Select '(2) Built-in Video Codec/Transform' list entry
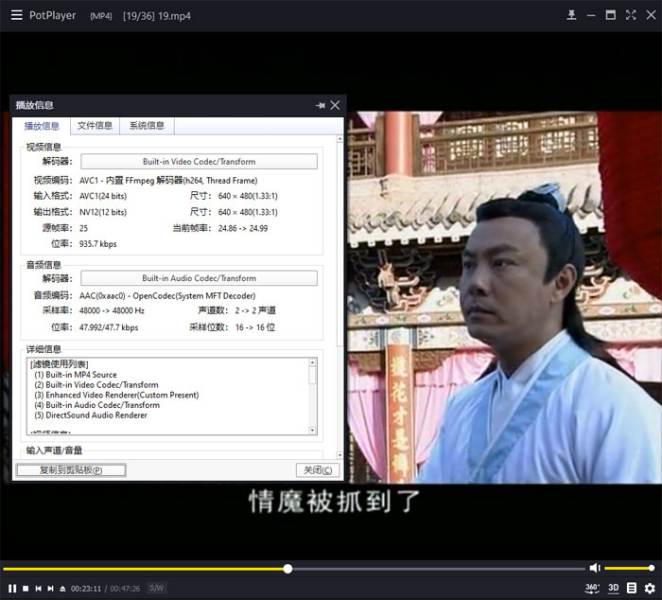This screenshot has width=662, height=600. coord(96,385)
